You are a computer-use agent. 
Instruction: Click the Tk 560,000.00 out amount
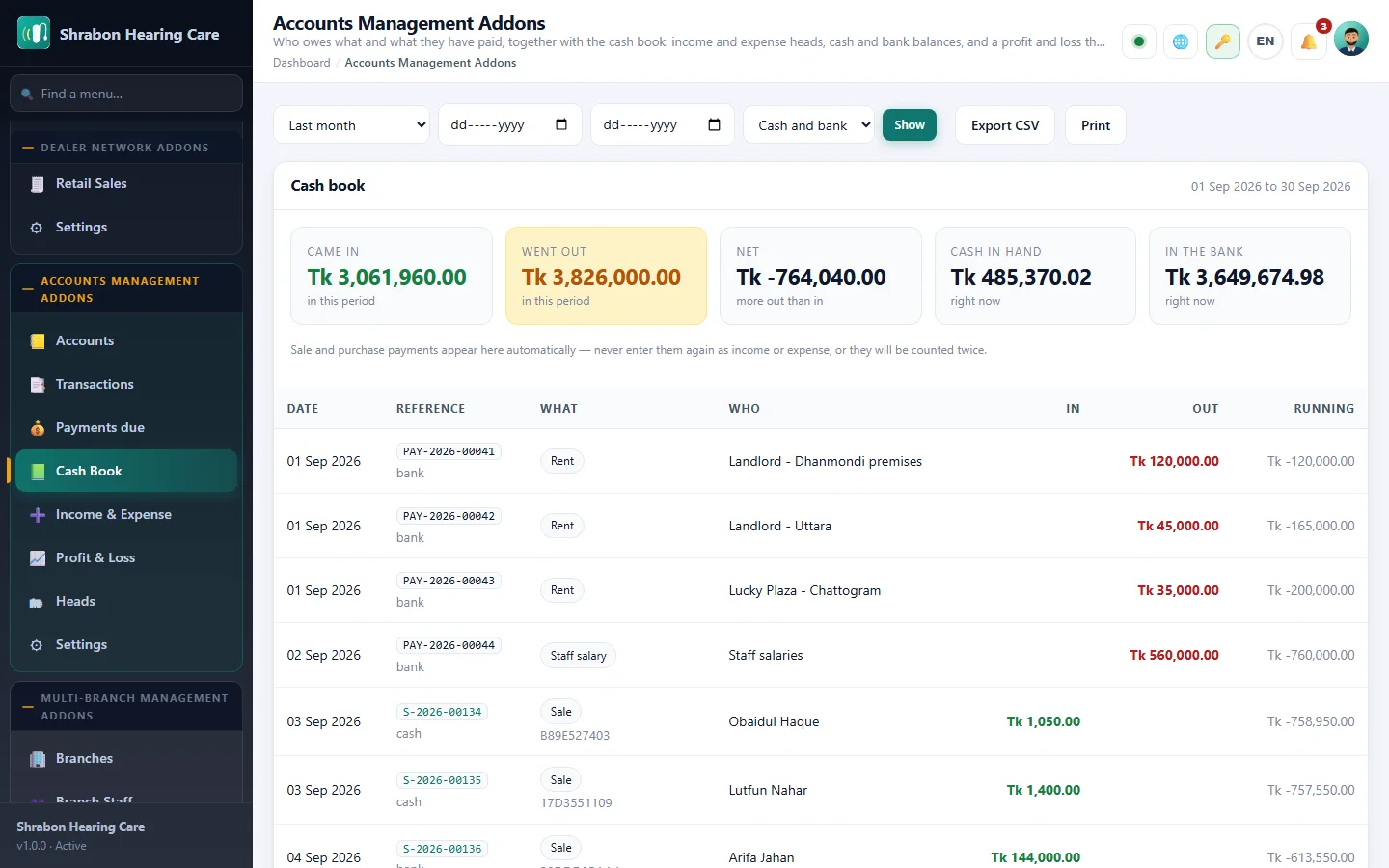click(1174, 655)
